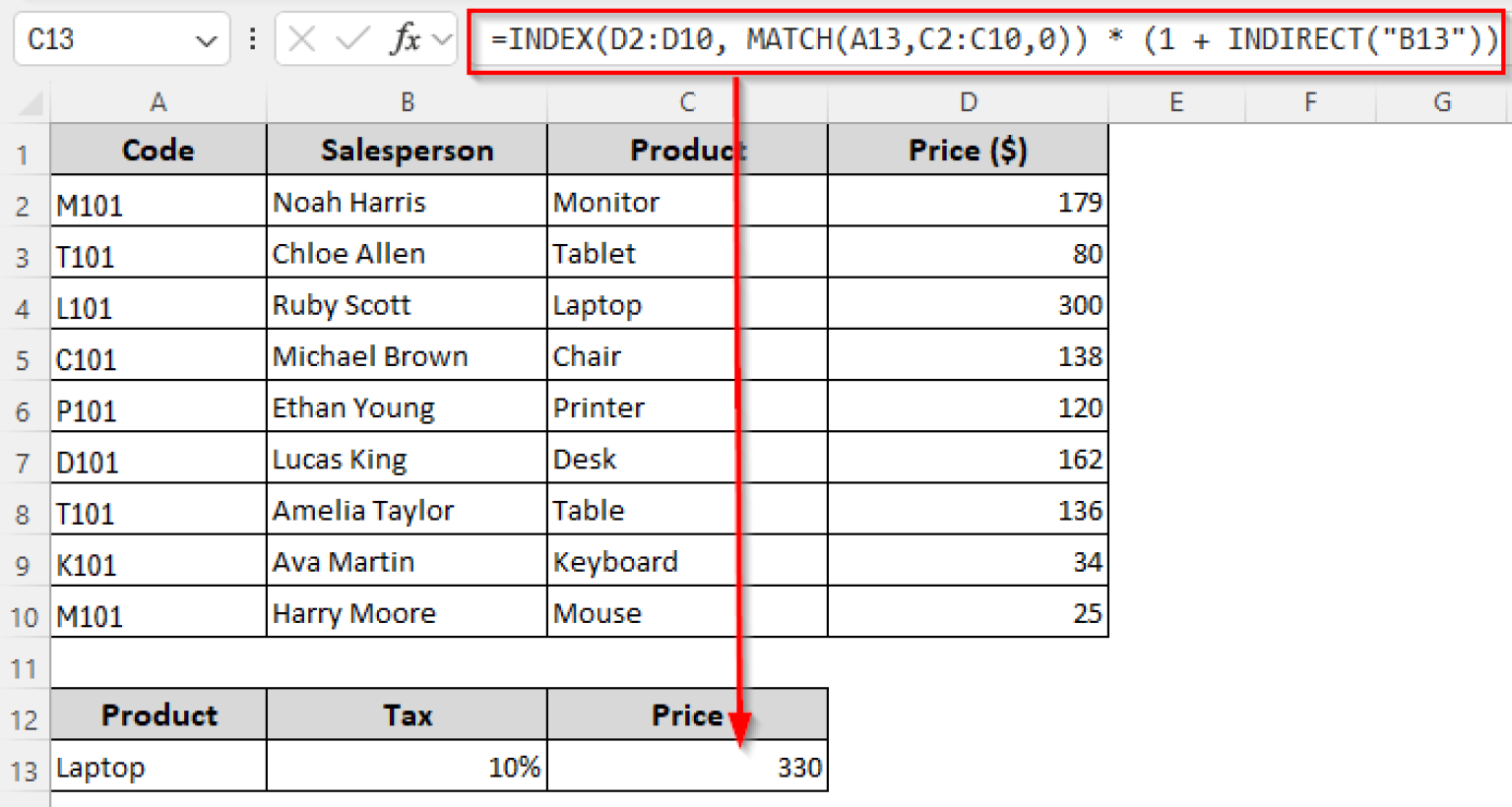Click the Insert Function fx icon
This screenshot has width=1512, height=807.
pyautogui.click(x=405, y=39)
